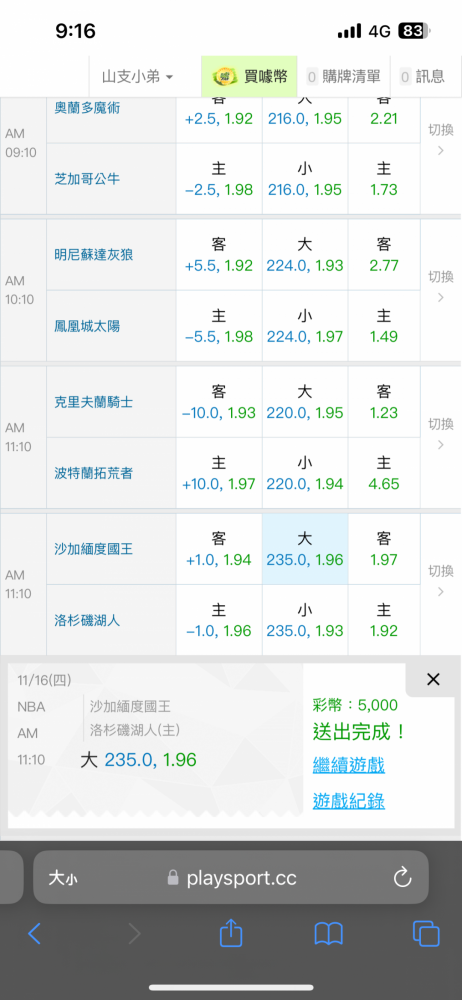
Task: Open the Safari share sheet icon
Action: pos(231,932)
